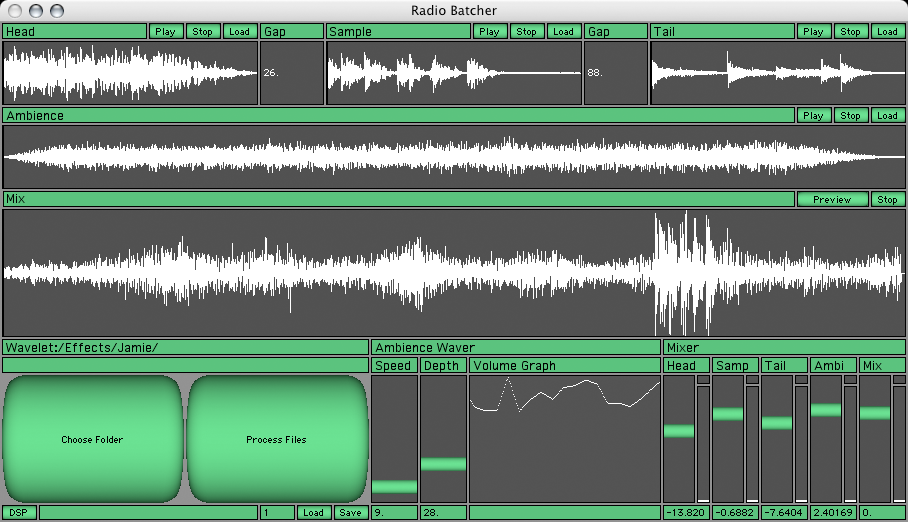Stop the Ambience track playback
Screen dimensions: 908x522
tap(851, 115)
